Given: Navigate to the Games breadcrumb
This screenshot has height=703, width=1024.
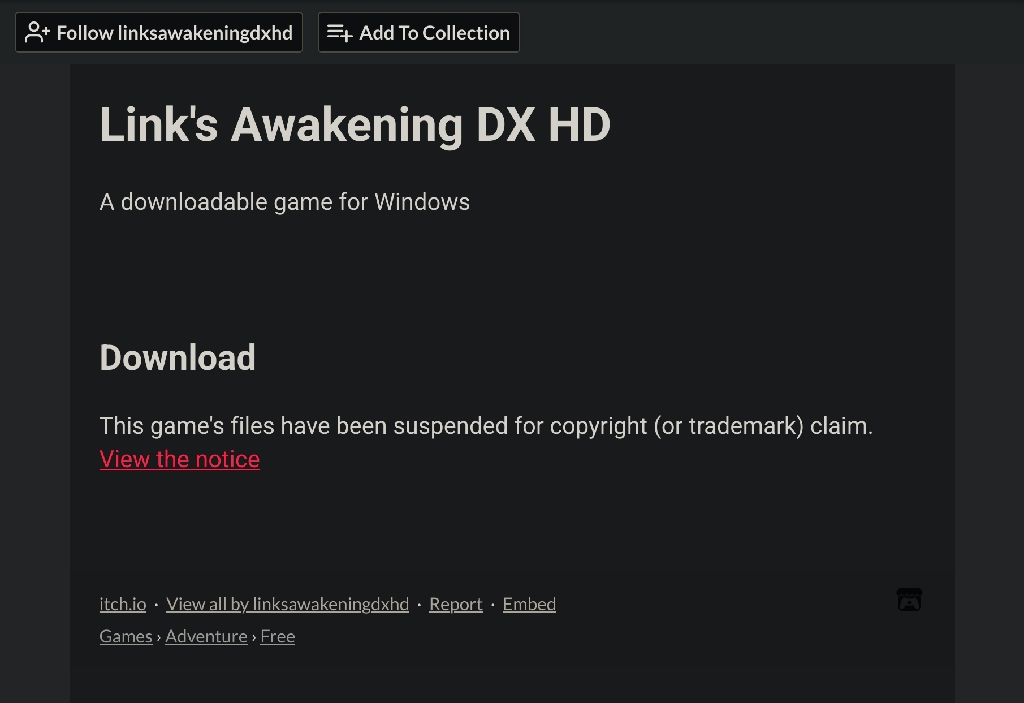Looking at the screenshot, I should [126, 636].
